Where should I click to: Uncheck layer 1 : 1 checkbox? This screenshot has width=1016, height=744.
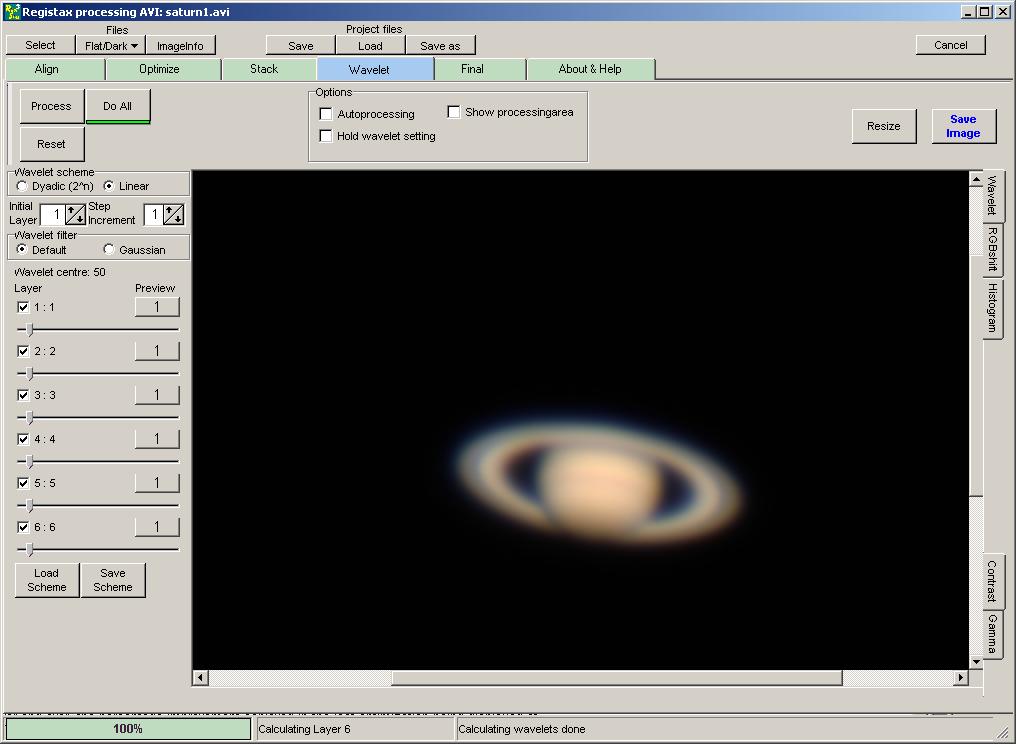click(x=23, y=307)
